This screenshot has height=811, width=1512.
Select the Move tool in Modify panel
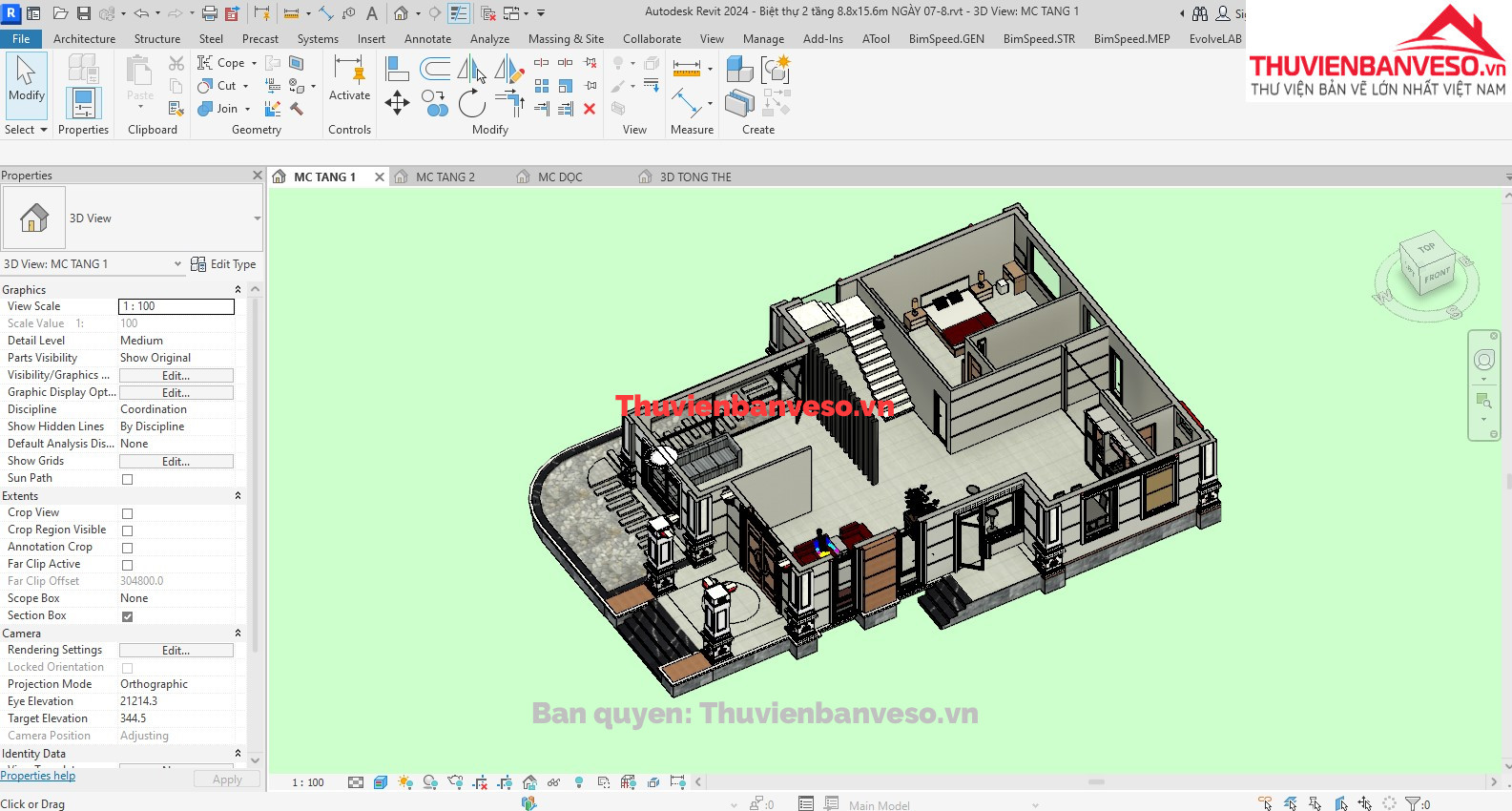click(x=397, y=103)
